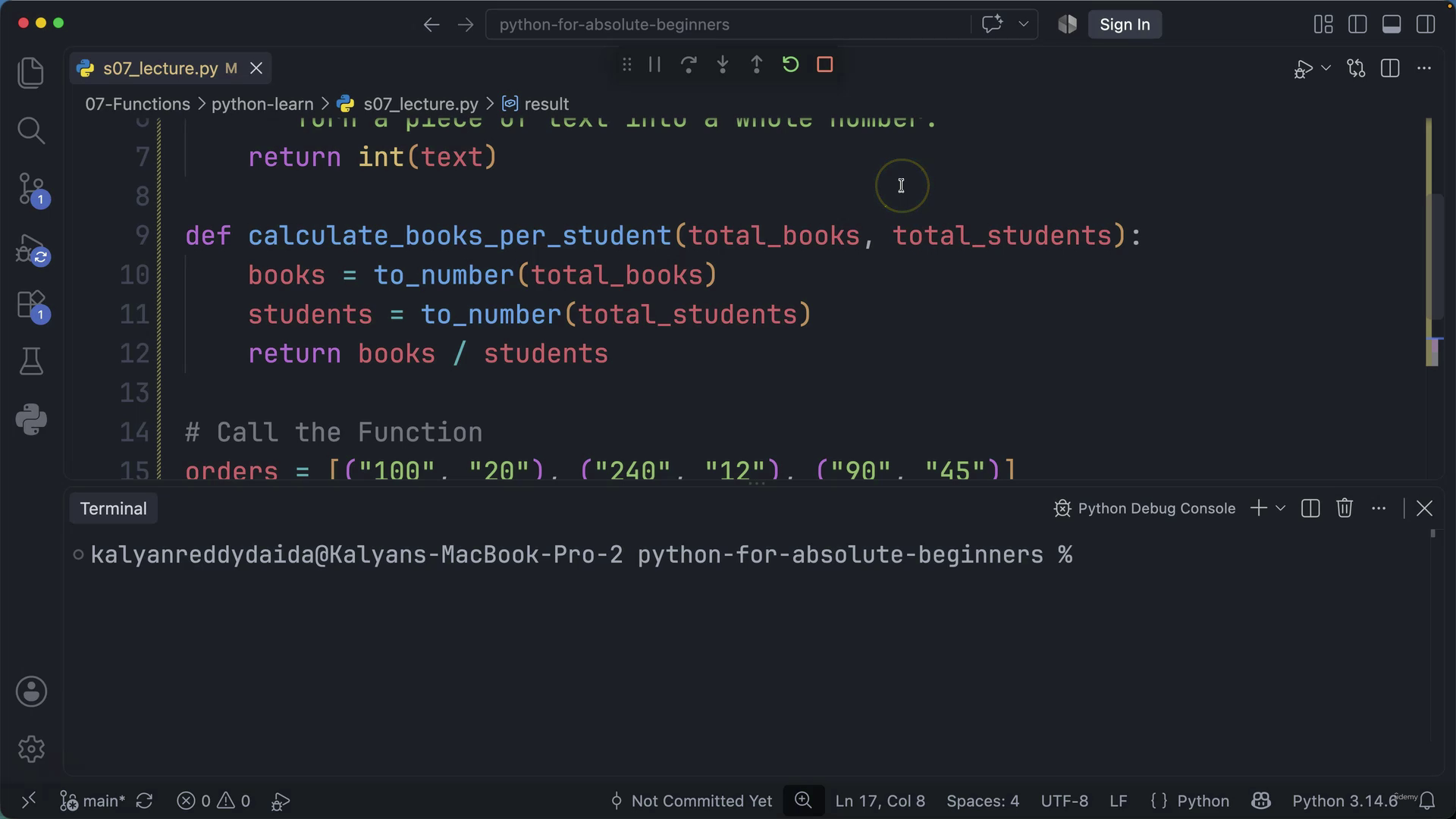Open the Testing flask view
This screenshot has width=1456, height=819.
point(31,362)
